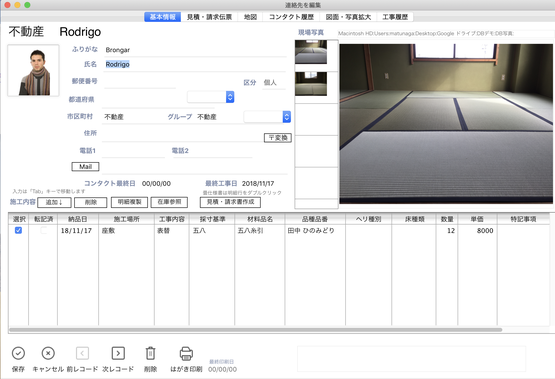
Task: Click the unit price cell showing 8000
Action: click(x=477, y=231)
